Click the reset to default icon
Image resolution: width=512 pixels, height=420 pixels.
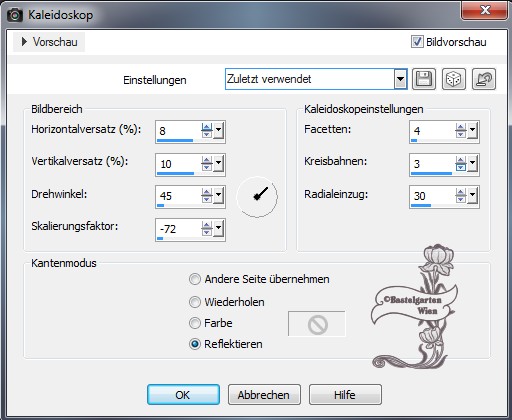coord(484,79)
